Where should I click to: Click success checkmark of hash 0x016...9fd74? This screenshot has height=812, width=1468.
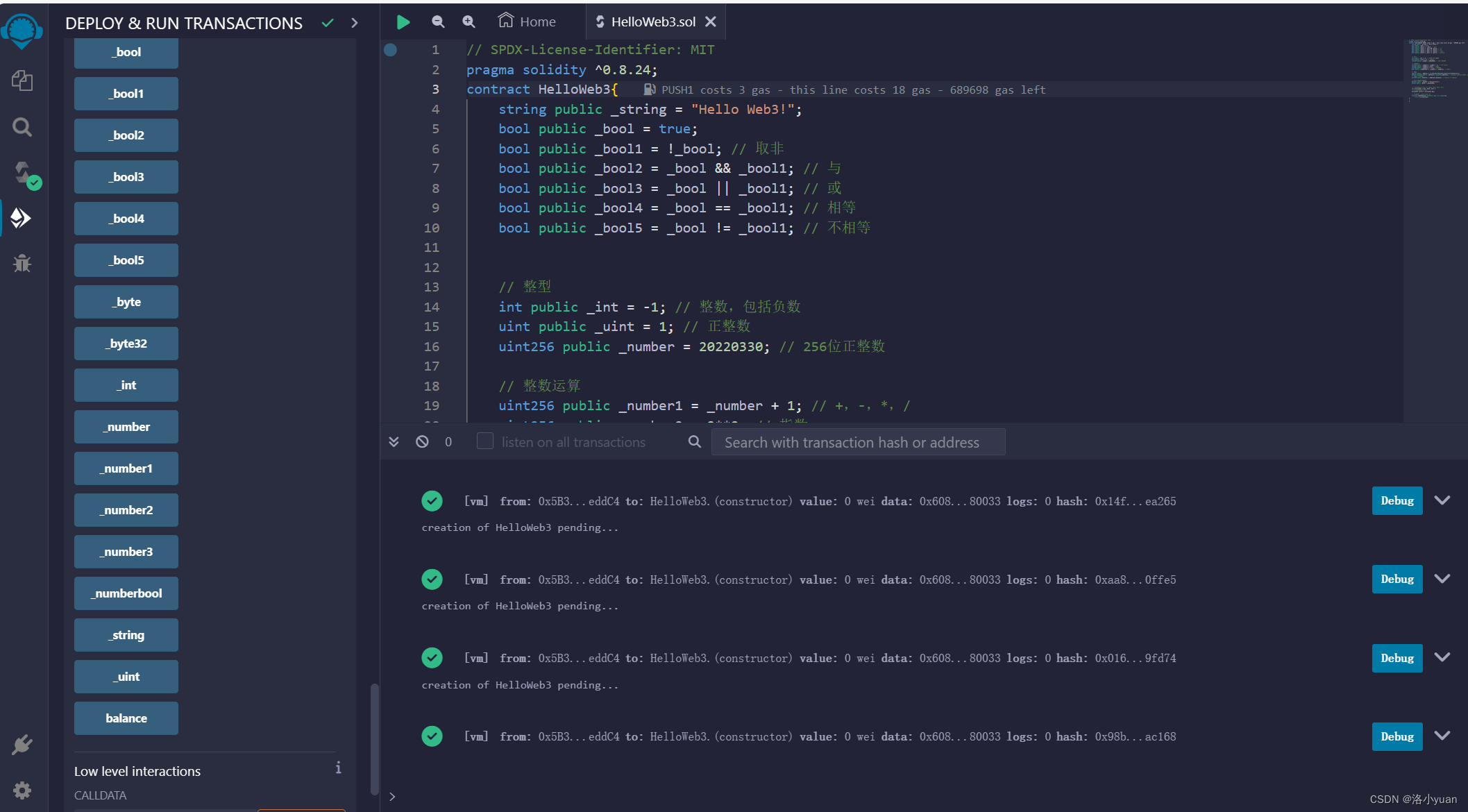click(432, 657)
